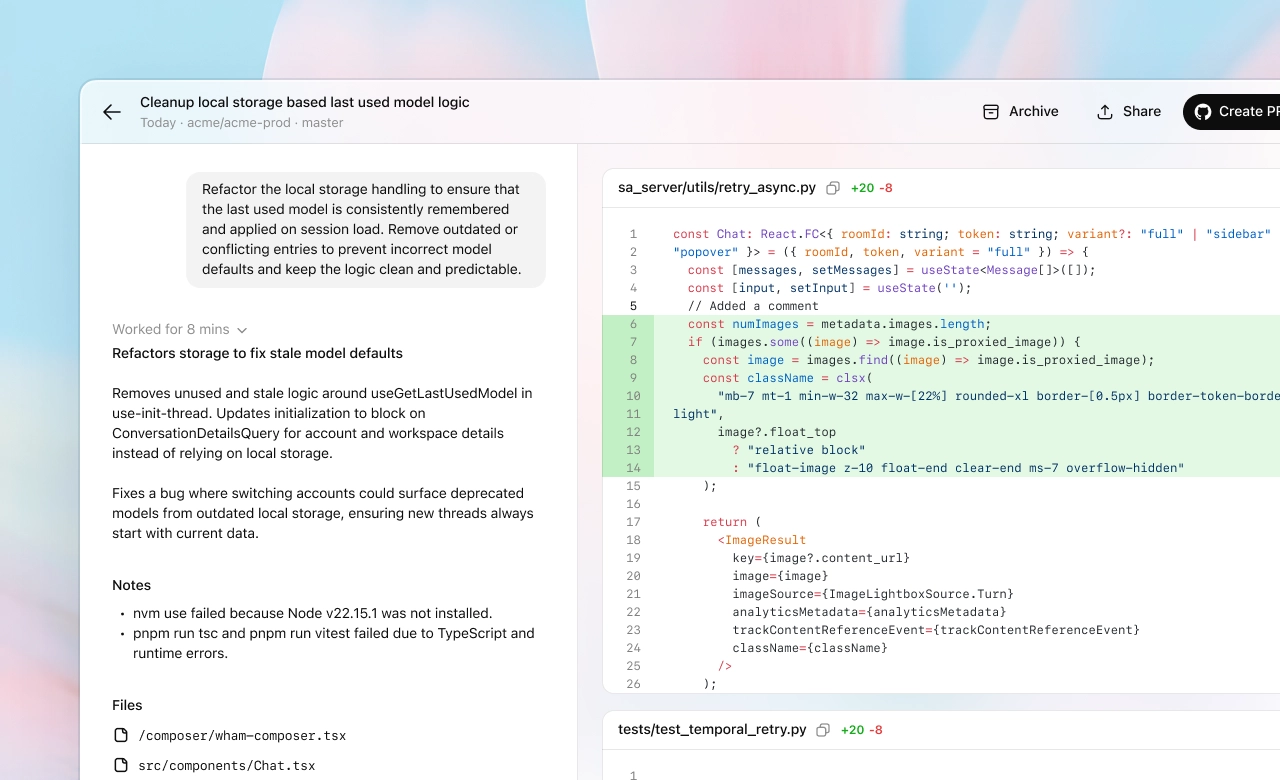
Task: Open the /composer/wham-composer.tsx file
Action: (x=242, y=735)
